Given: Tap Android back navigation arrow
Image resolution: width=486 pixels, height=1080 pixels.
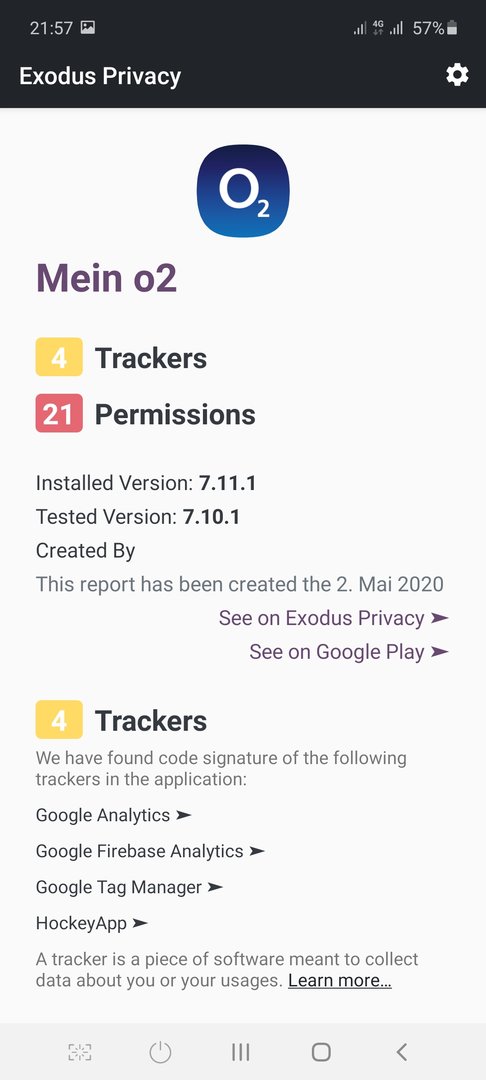Looking at the screenshot, I should pyautogui.click(x=402, y=1052).
